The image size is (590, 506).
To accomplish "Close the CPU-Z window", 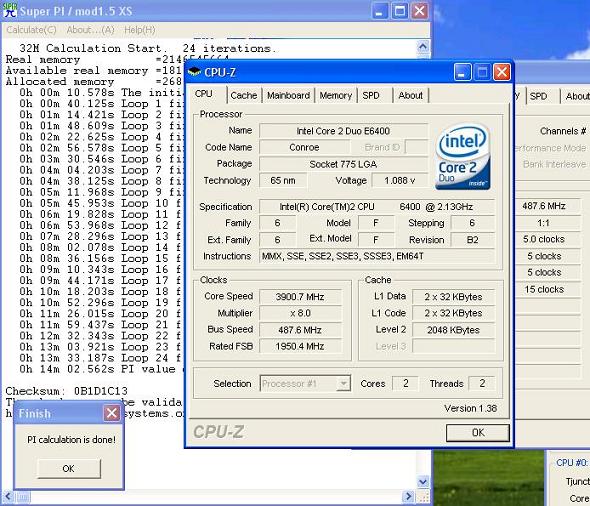I will (502, 72).
